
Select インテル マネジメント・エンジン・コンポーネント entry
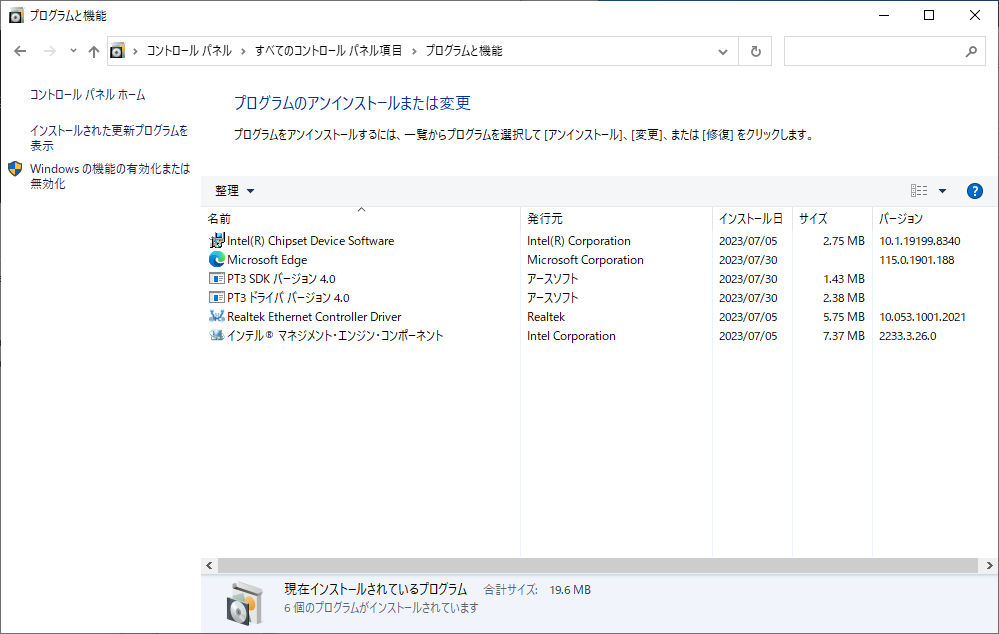tap(335, 336)
